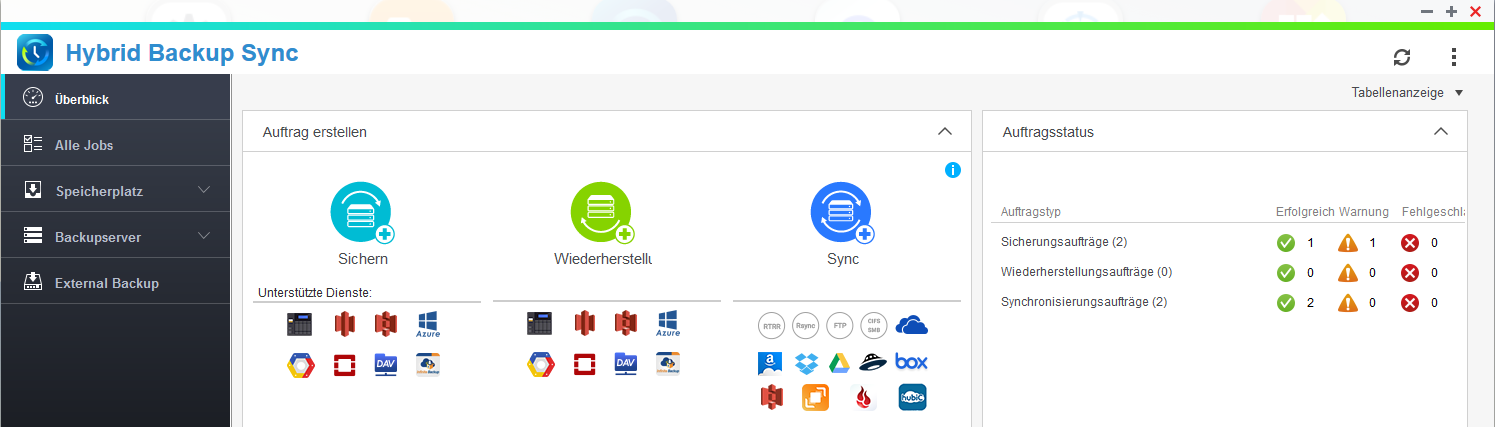Image resolution: width=1495 pixels, height=427 pixels.
Task: Collapse the Auftragsstatus panel
Action: tap(1440, 132)
